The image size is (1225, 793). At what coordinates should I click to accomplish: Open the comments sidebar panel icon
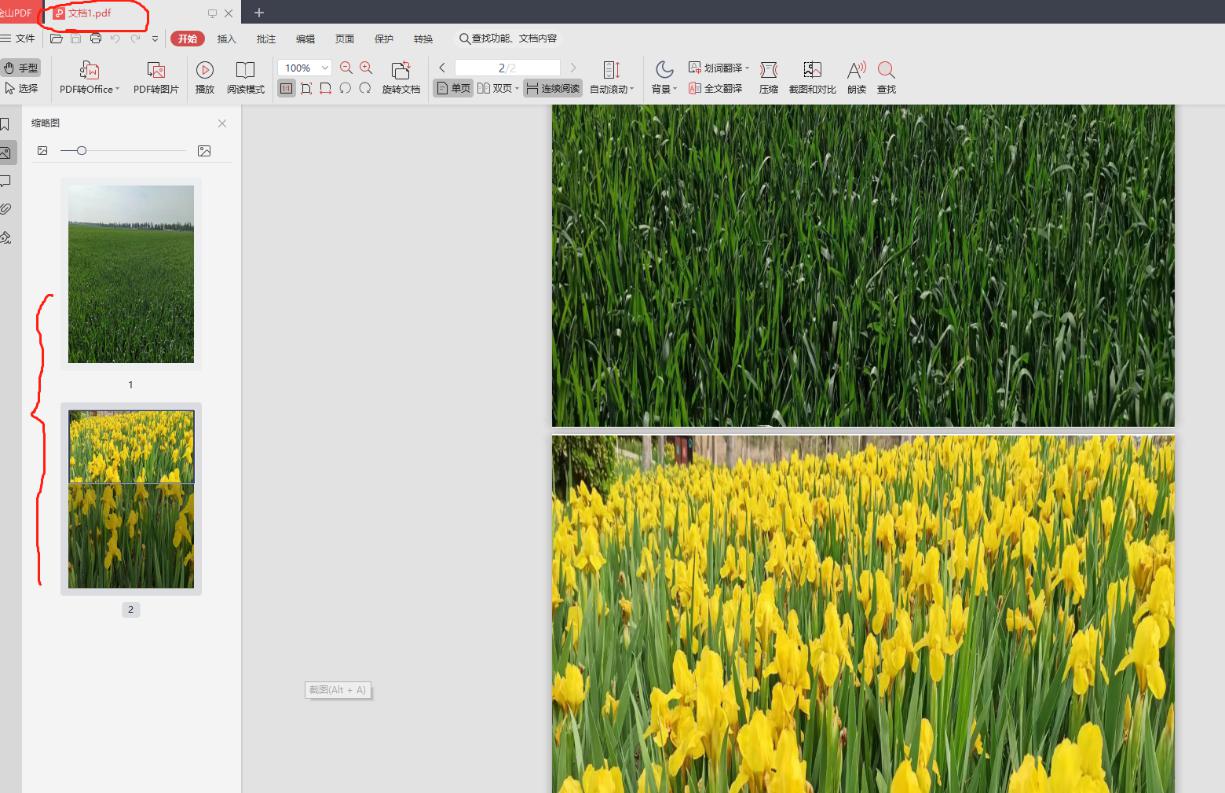[x=5, y=181]
